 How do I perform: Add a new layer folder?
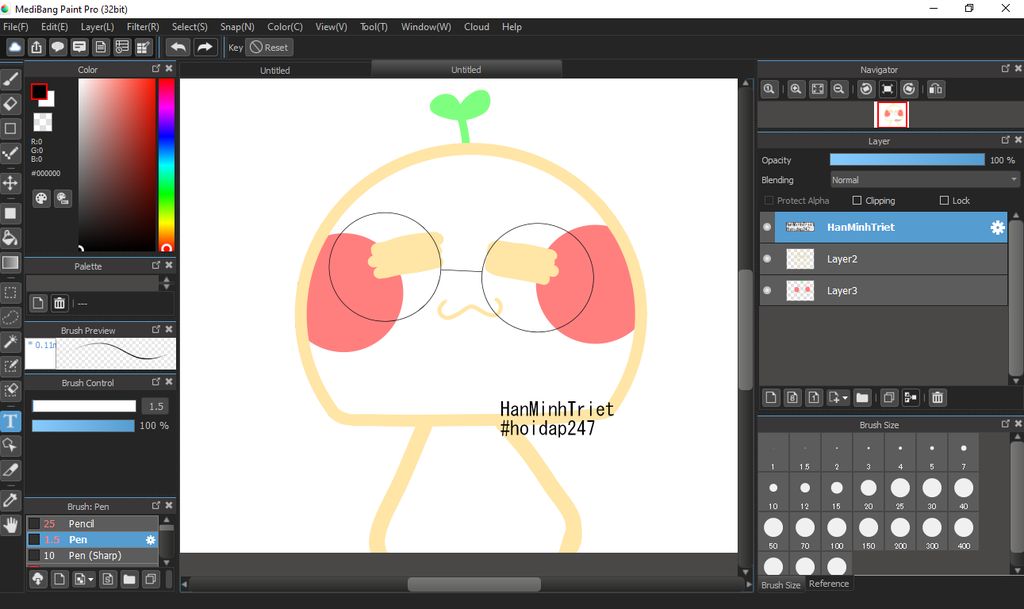(862, 398)
